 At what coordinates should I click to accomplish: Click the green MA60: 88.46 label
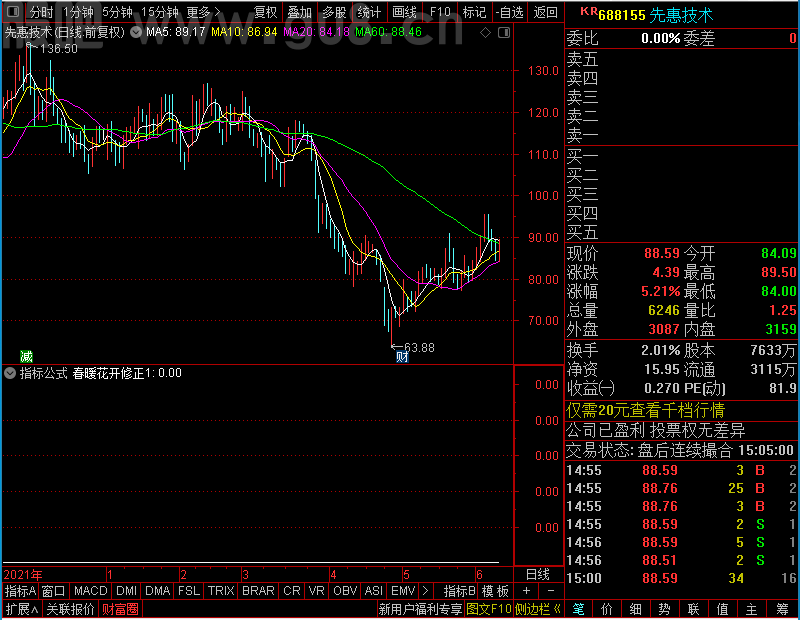click(x=388, y=32)
